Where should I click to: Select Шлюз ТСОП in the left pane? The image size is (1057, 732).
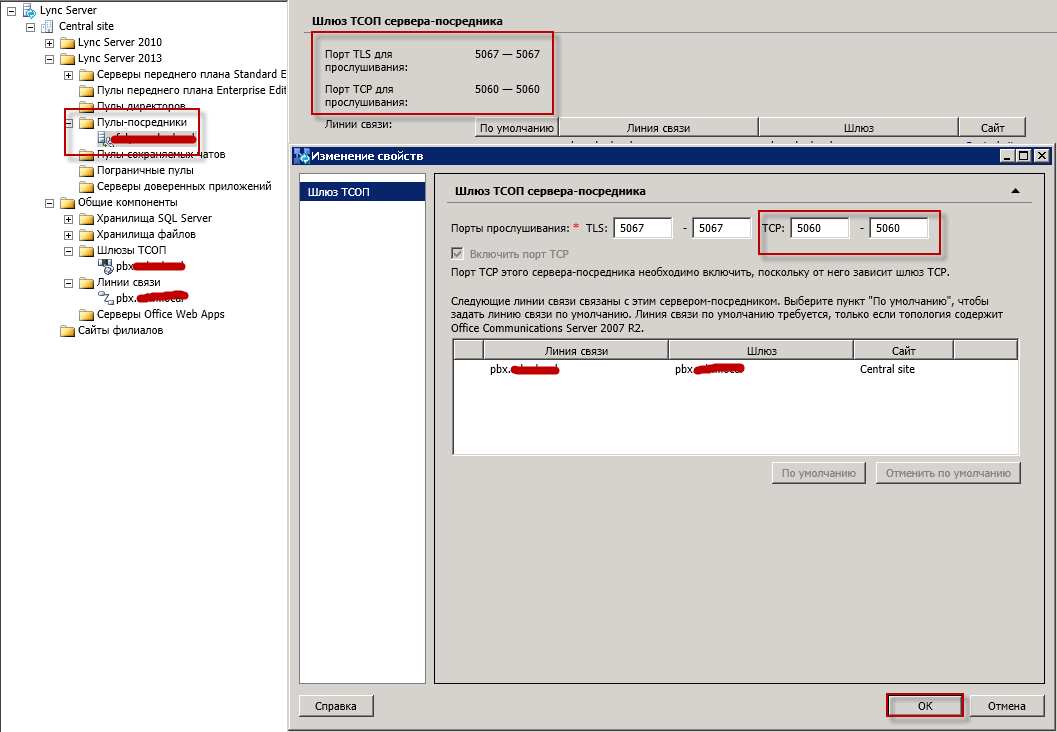pos(364,191)
